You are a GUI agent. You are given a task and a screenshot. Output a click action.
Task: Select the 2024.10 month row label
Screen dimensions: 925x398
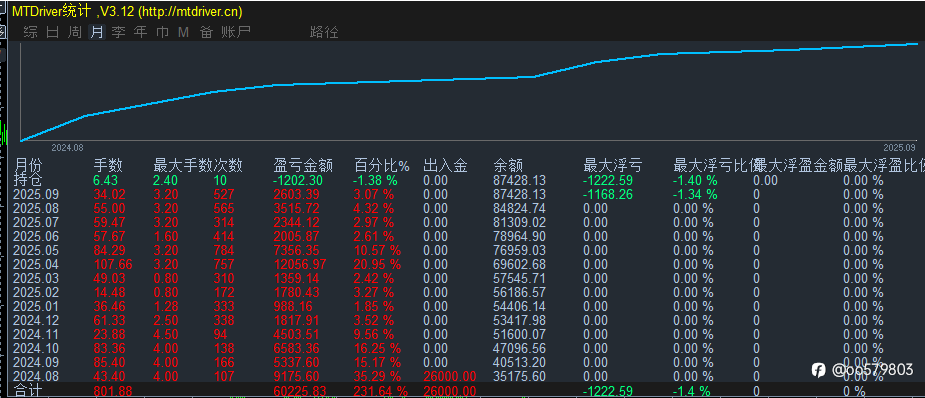pyautogui.click(x=35, y=348)
